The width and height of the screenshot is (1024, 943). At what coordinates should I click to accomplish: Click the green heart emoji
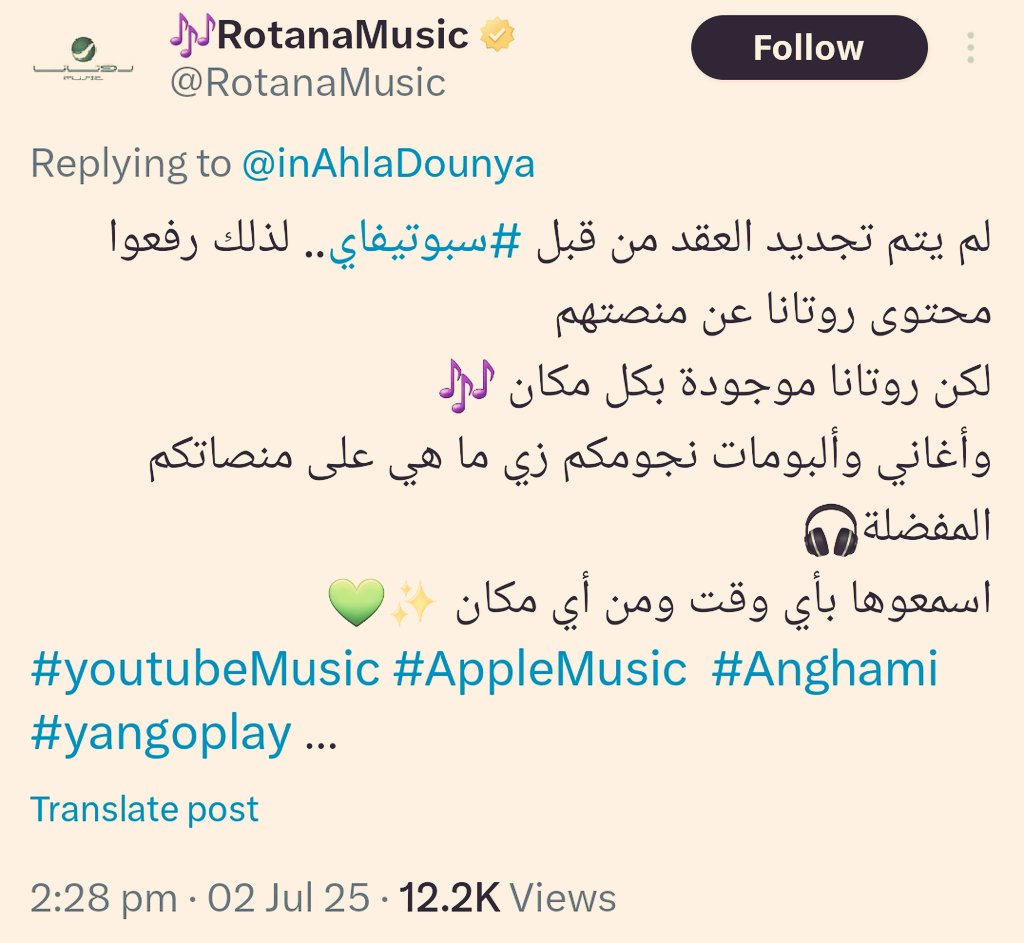[356, 602]
